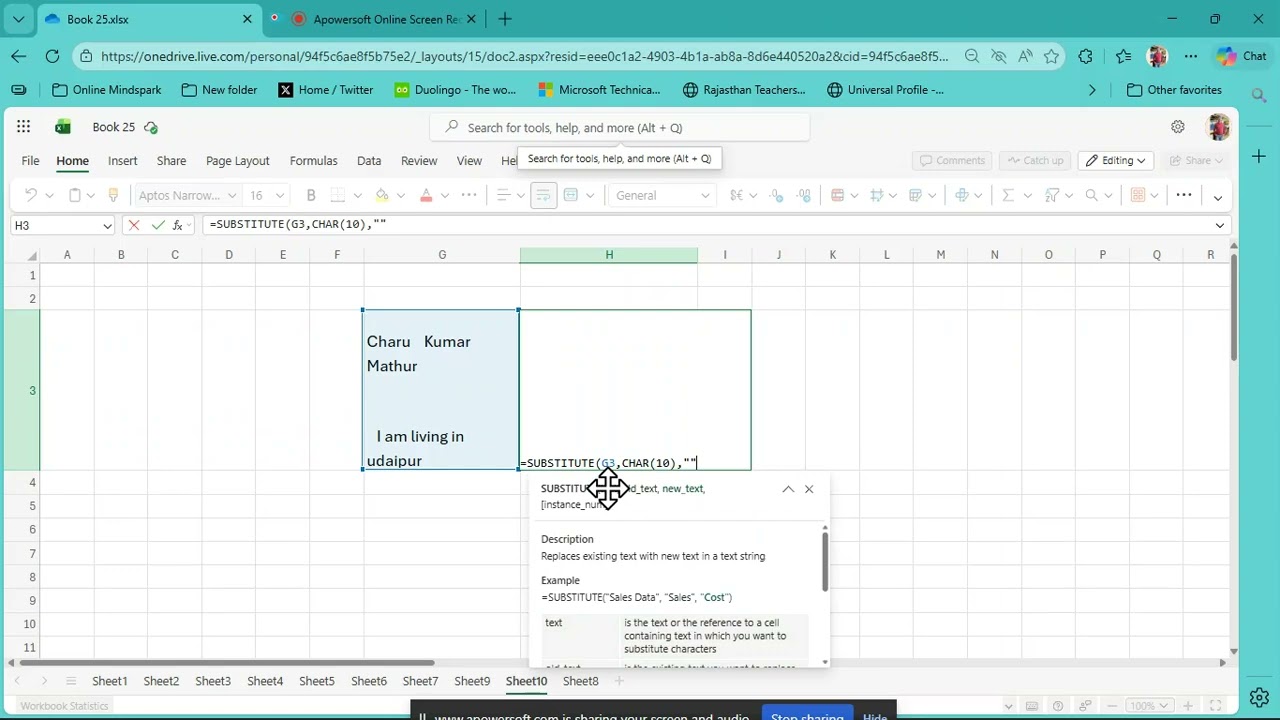Toggle Wrap Text in the ribbon

543,195
